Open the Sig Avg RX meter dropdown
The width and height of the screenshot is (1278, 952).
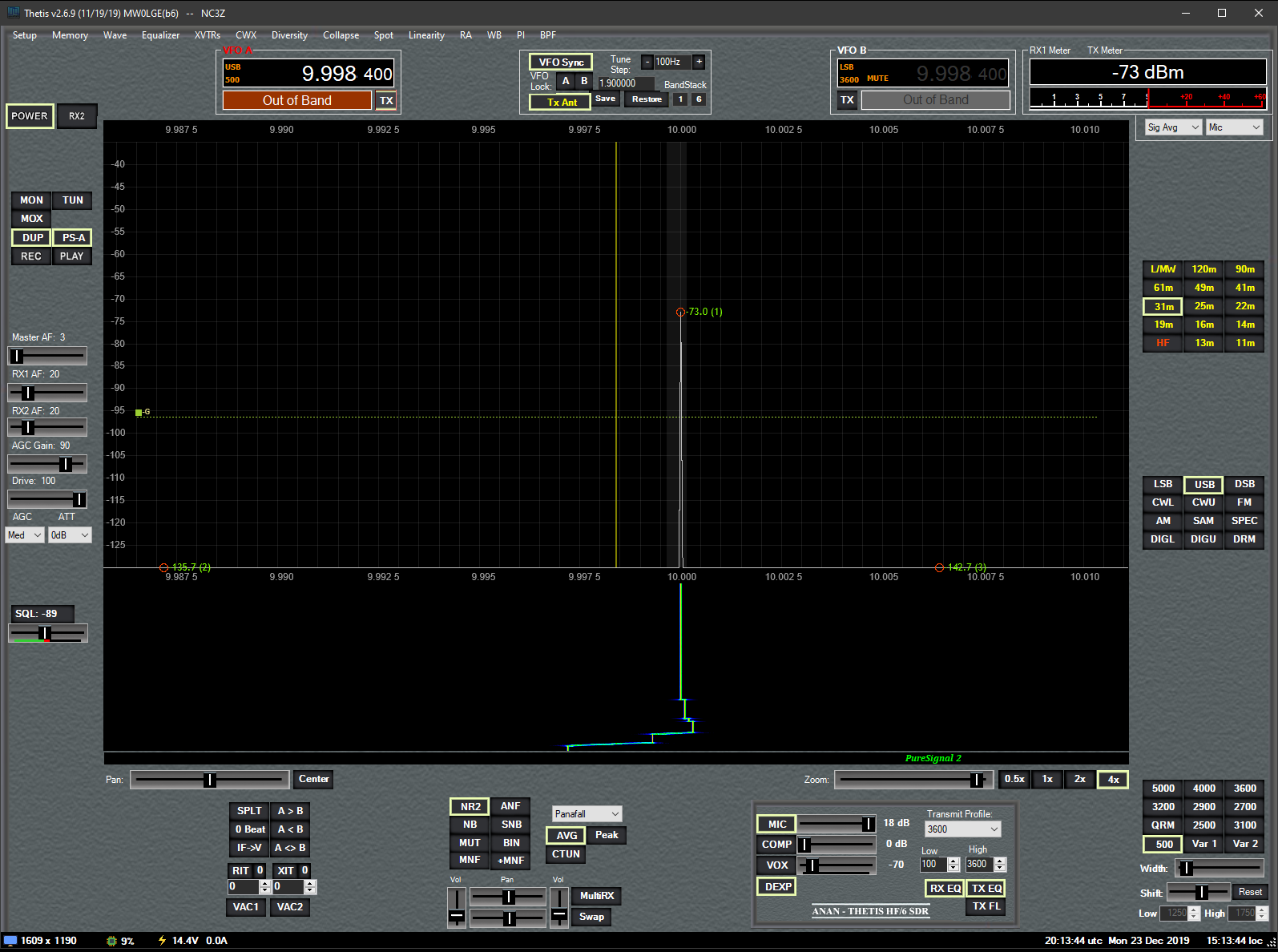(1174, 127)
